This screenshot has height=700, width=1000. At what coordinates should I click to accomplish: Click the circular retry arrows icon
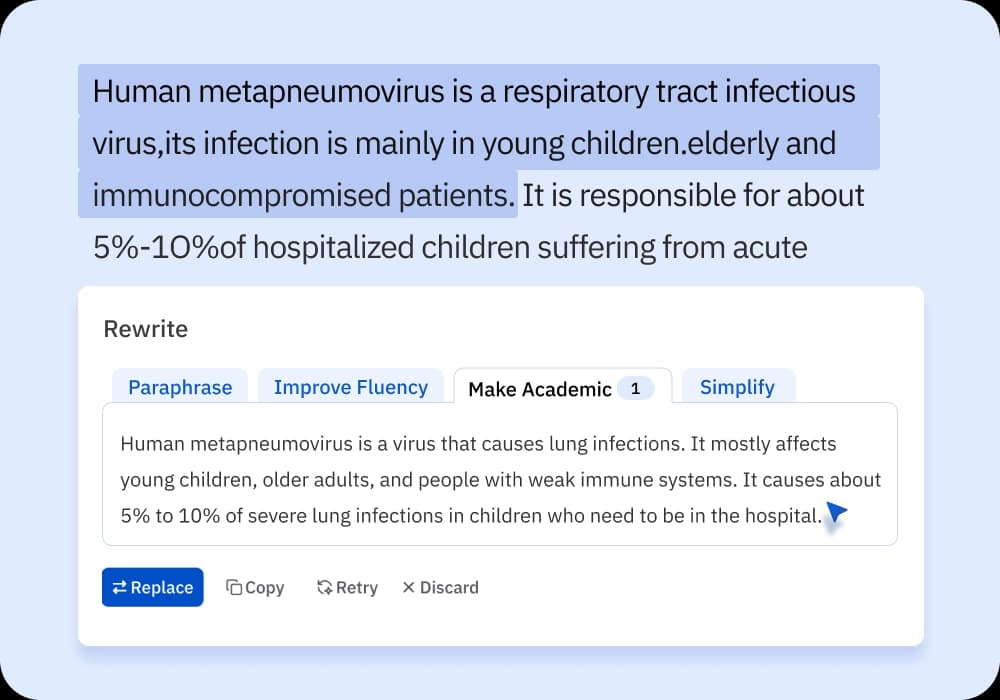(324, 588)
